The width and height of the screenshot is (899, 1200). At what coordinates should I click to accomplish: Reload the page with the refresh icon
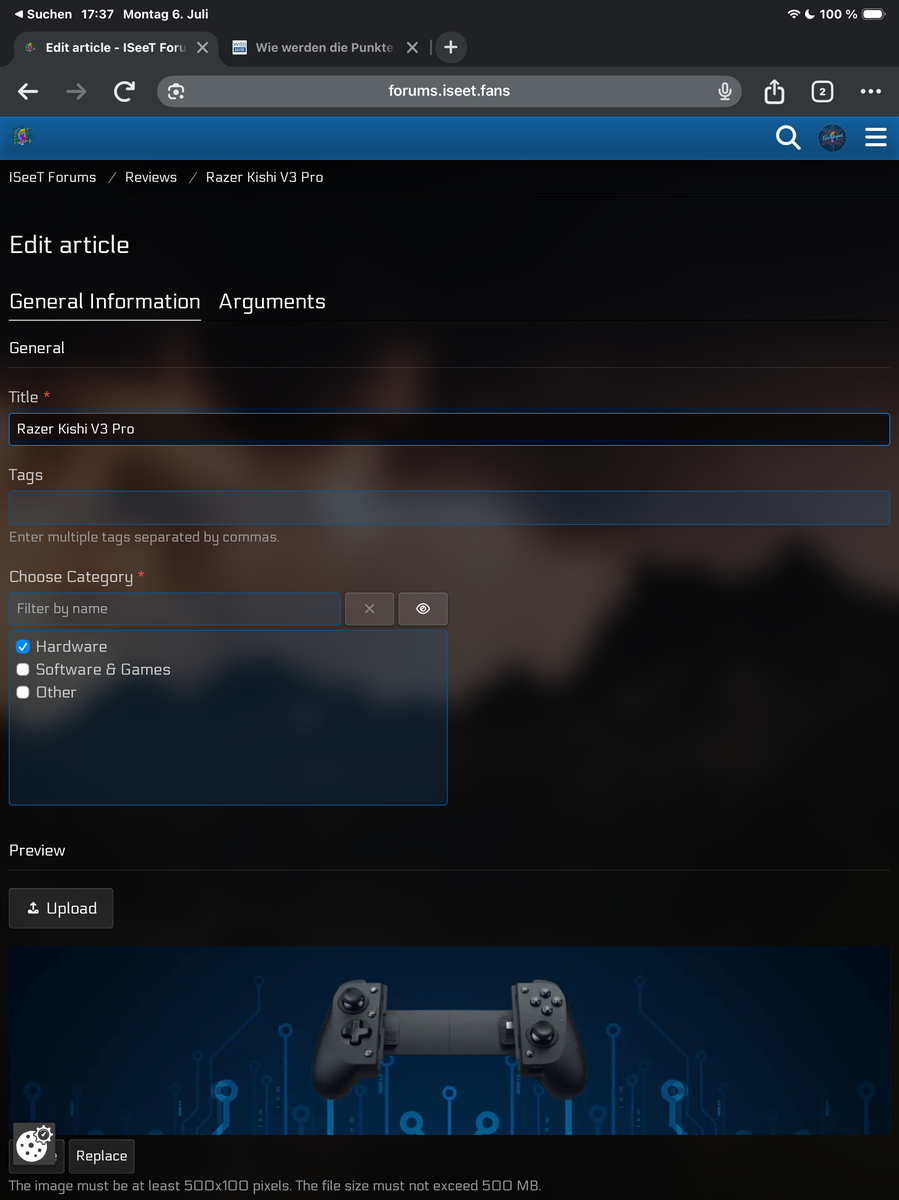coord(124,91)
